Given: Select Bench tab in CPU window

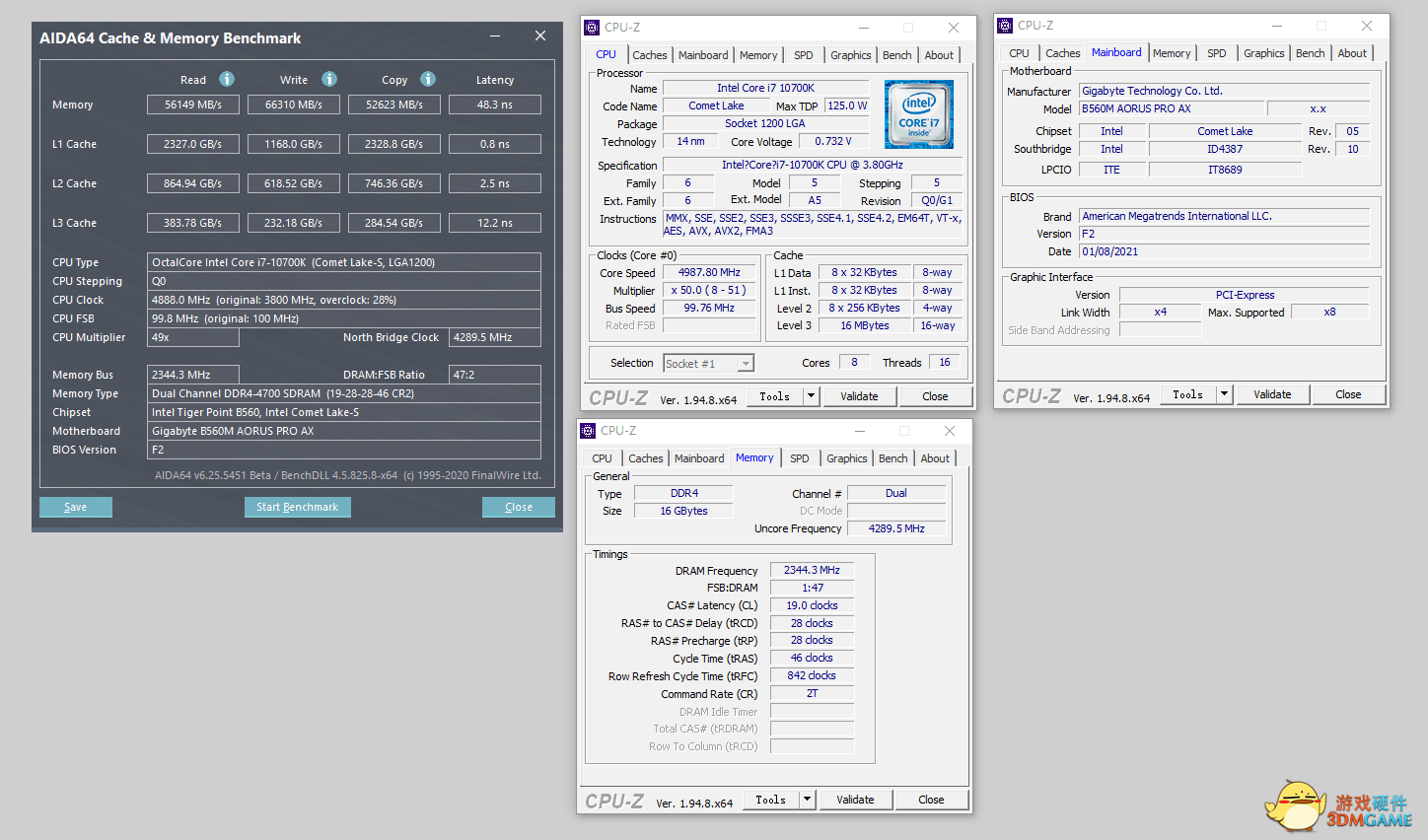Looking at the screenshot, I should pos(897,55).
